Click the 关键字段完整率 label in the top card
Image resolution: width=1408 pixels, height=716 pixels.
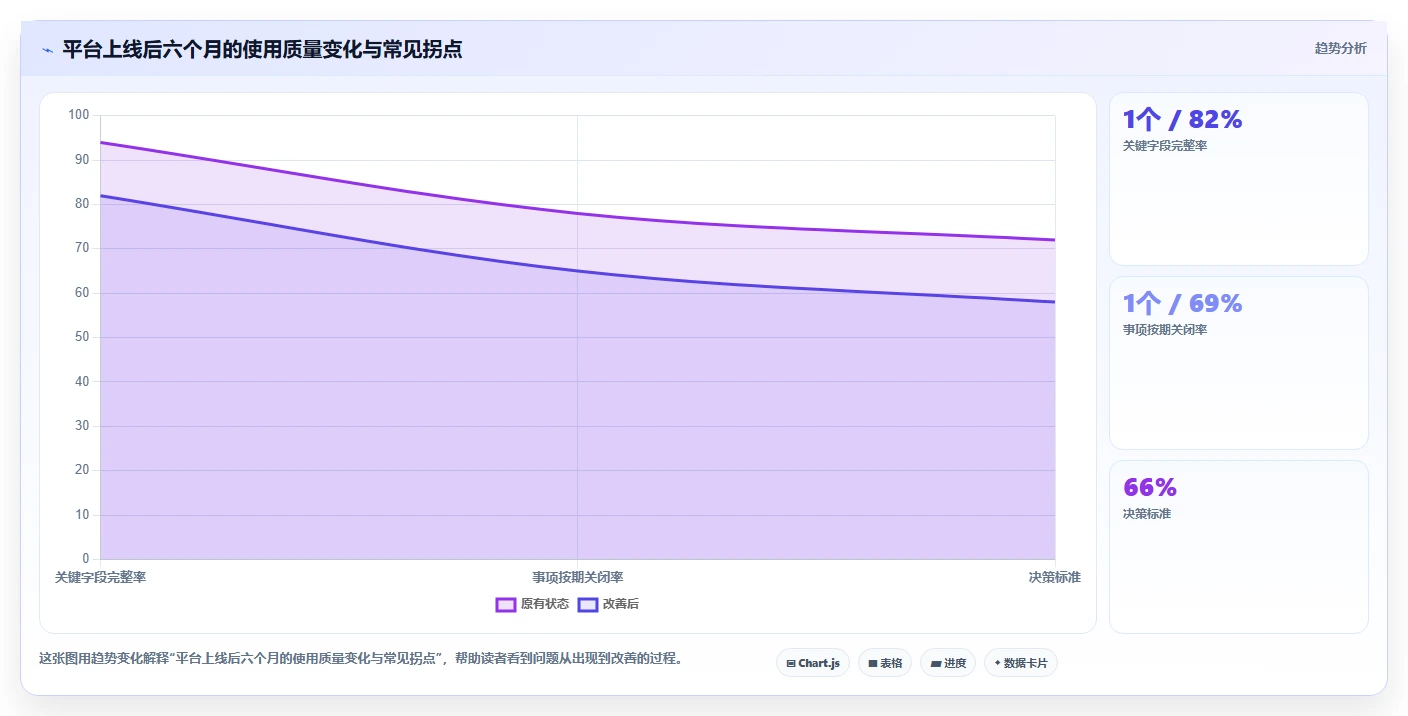(x=1165, y=146)
